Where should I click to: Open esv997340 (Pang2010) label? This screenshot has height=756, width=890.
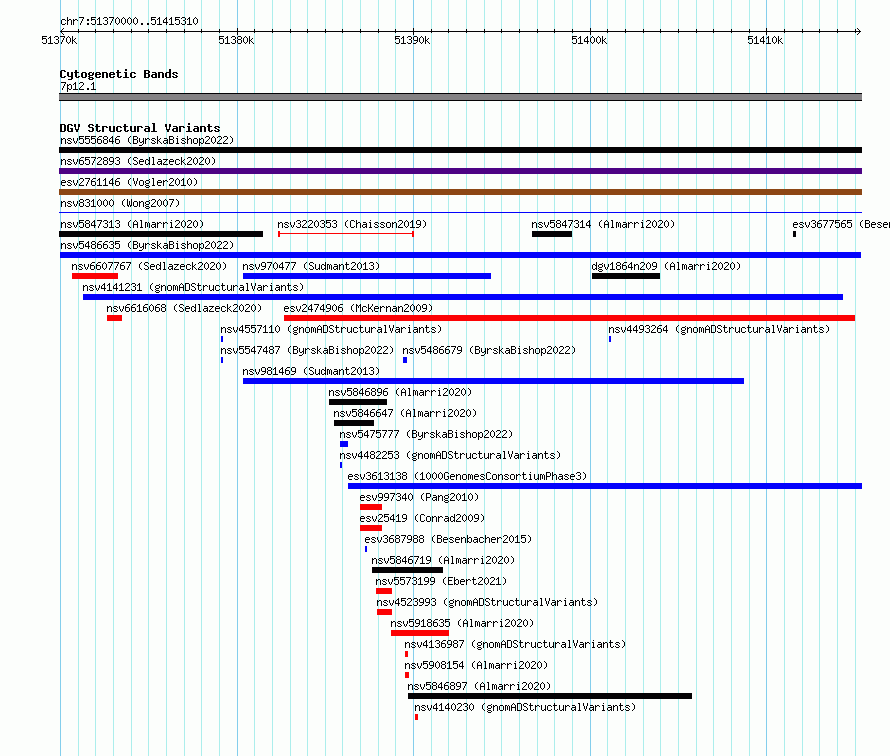(419, 497)
